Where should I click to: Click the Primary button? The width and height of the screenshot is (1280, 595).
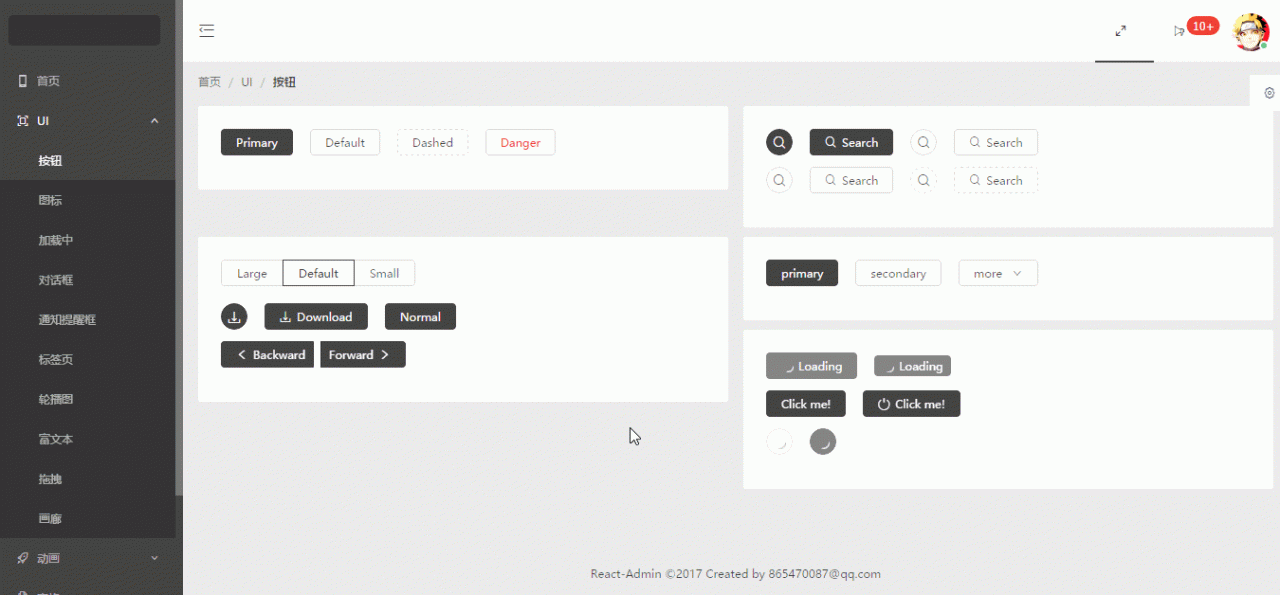[x=257, y=142]
